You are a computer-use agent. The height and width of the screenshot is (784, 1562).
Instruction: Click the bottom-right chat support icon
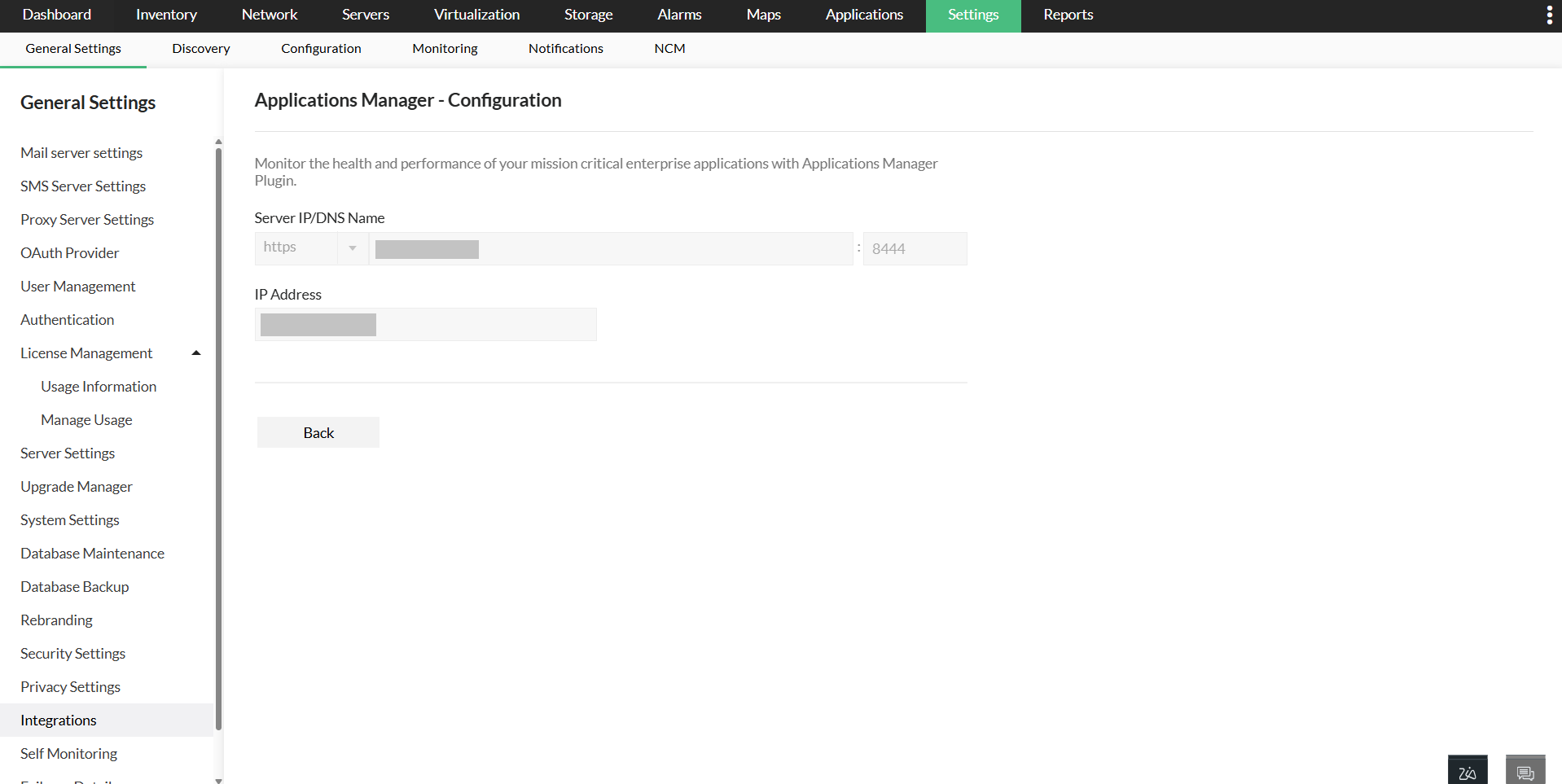click(1525, 770)
